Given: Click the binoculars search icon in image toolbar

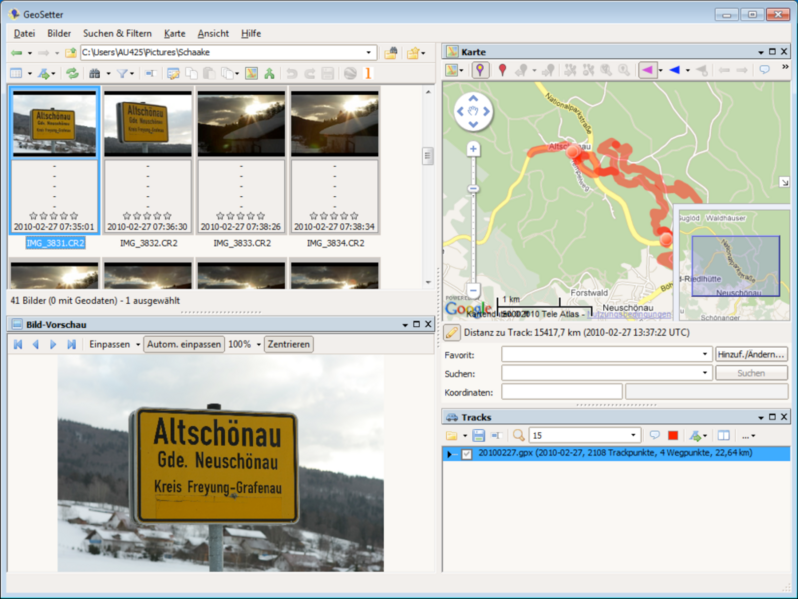Looking at the screenshot, I should tap(95, 73).
